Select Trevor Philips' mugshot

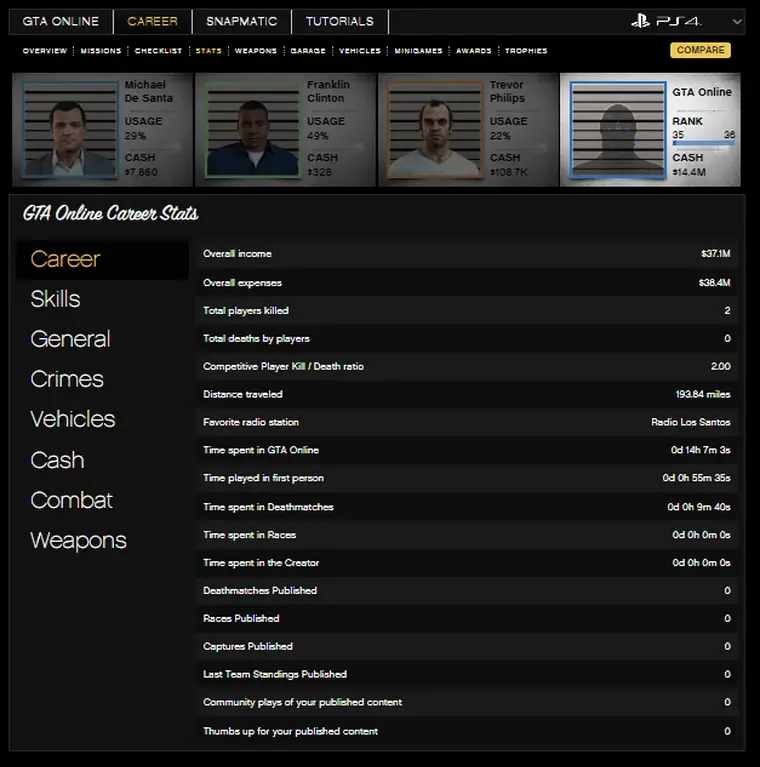click(x=435, y=130)
